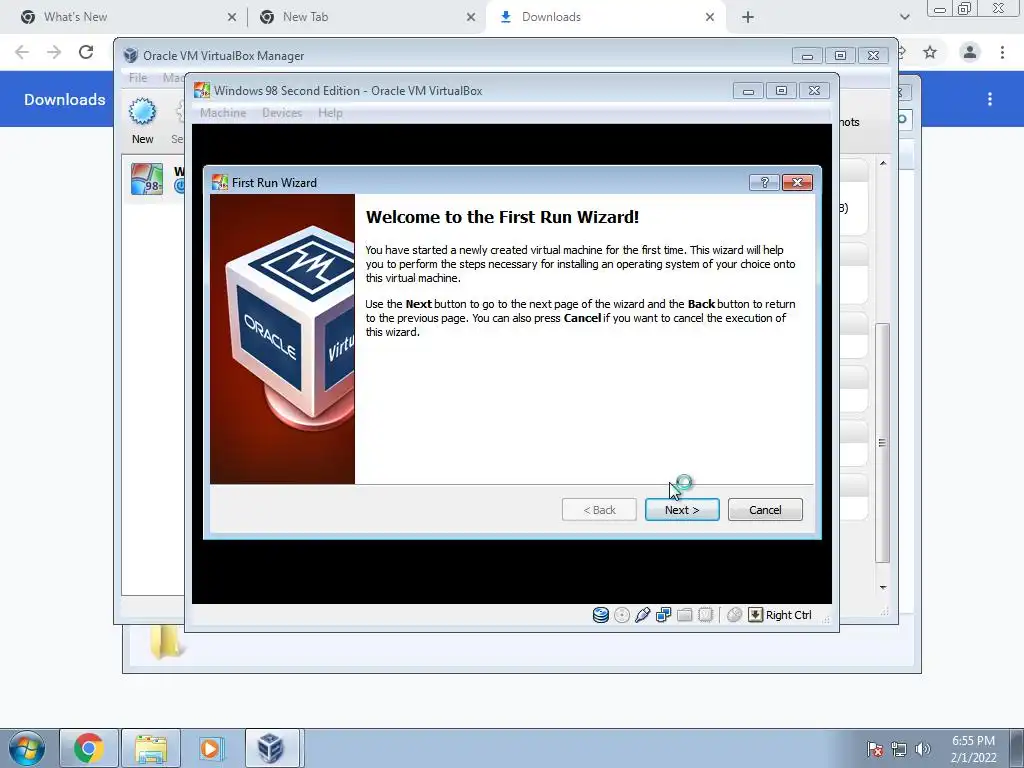Click the mouse integration icon in status bar

pyautogui.click(x=734, y=615)
